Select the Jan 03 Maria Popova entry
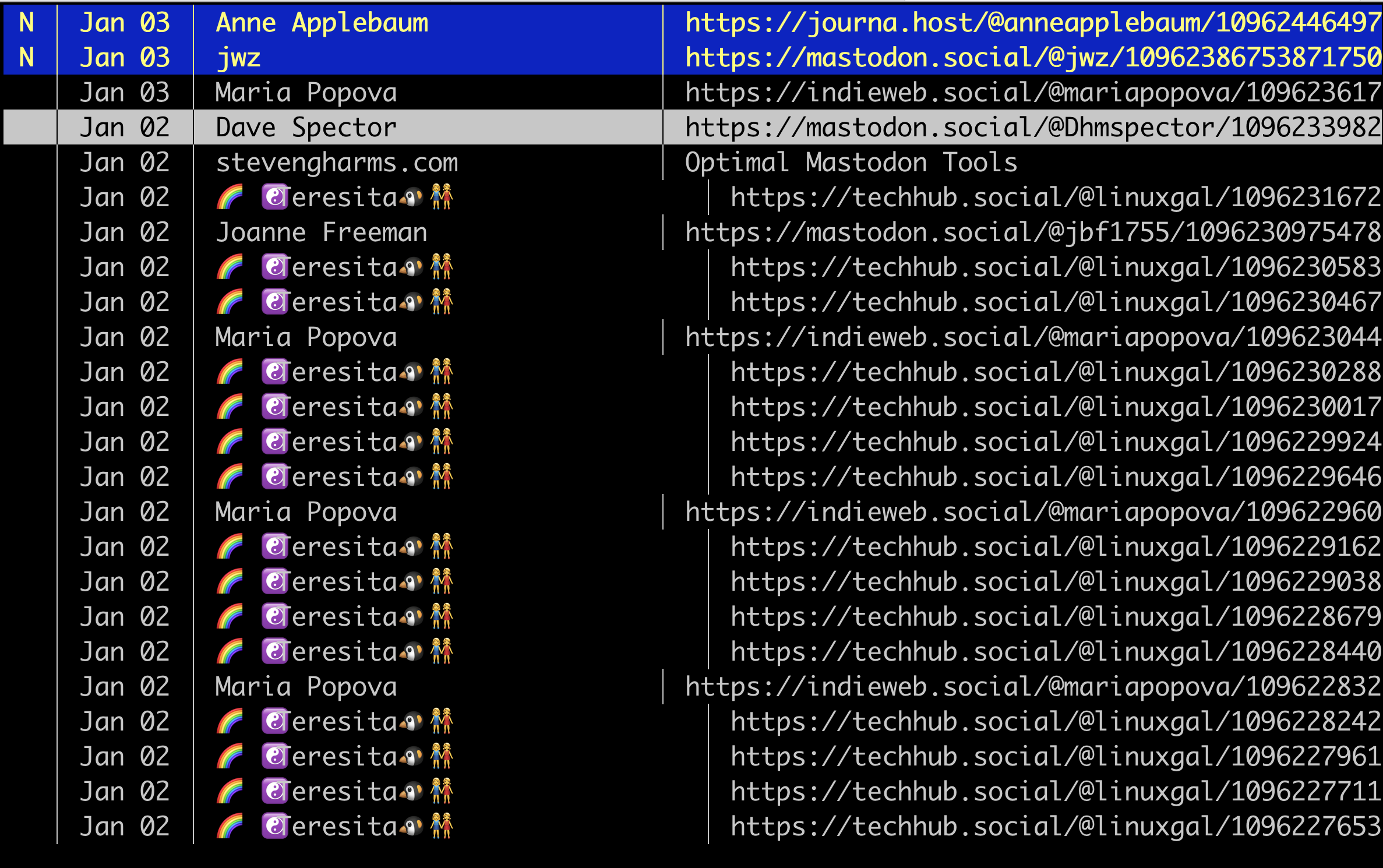The image size is (1383, 868). click(x=306, y=93)
